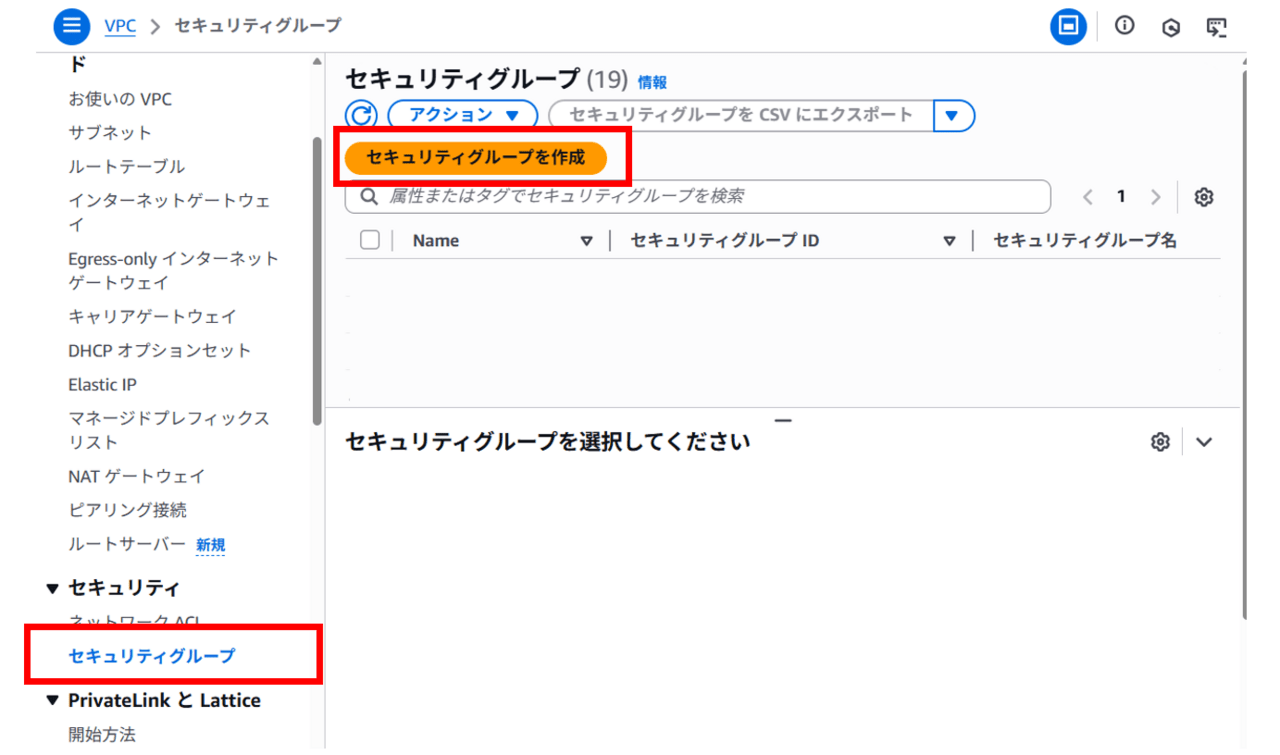Open サブネット in the sidebar
This screenshot has height=755, width=1280.
(x=110, y=133)
